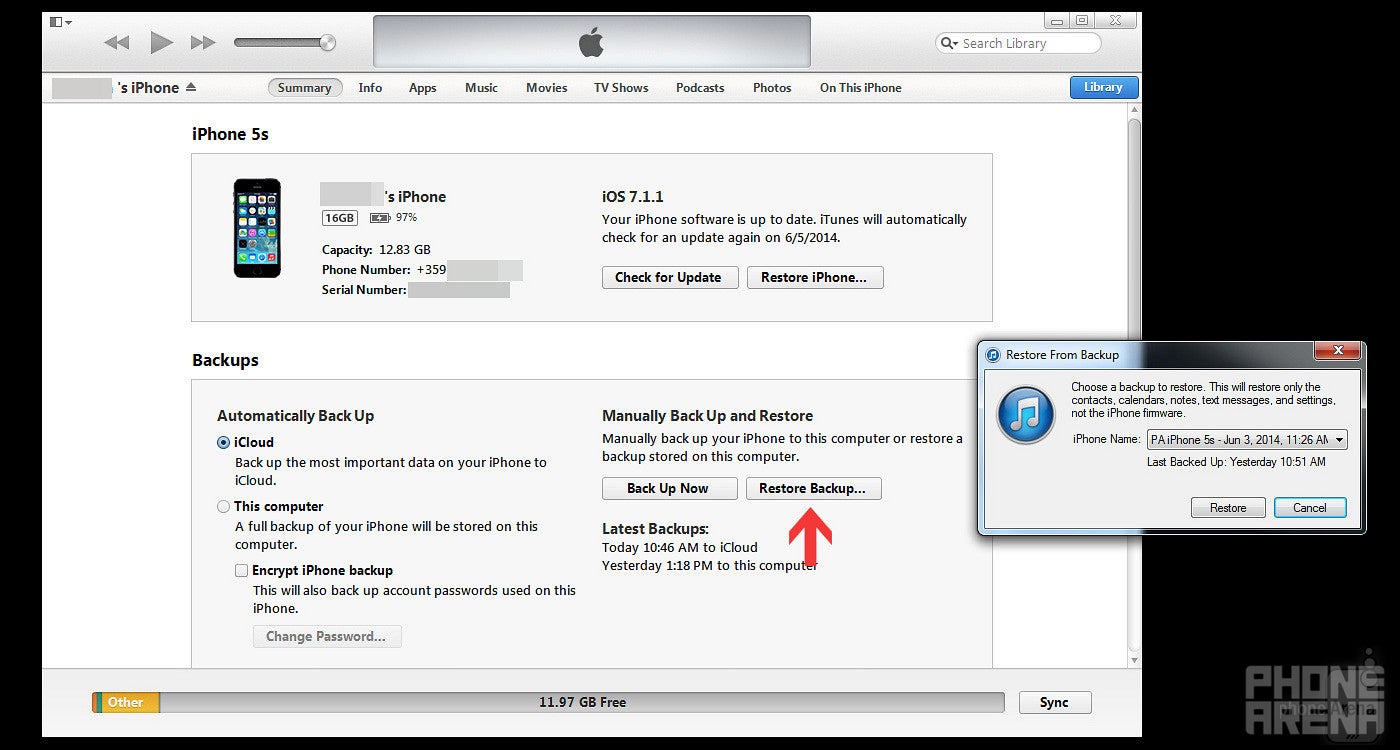The image size is (1400, 750).
Task: Eject the iPhone using the eject icon
Action: 190,87
